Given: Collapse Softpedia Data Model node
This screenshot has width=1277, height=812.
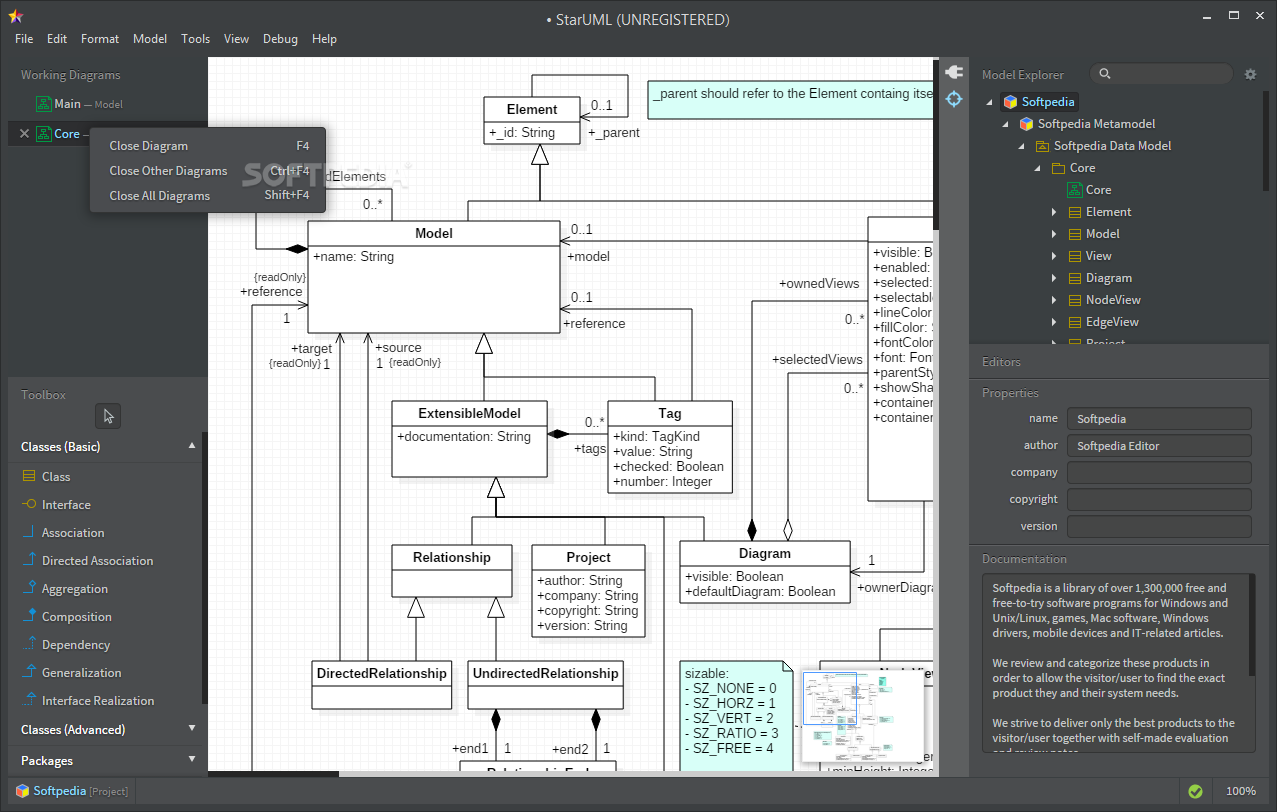Looking at the screenshot, I should pos(1022,146).
